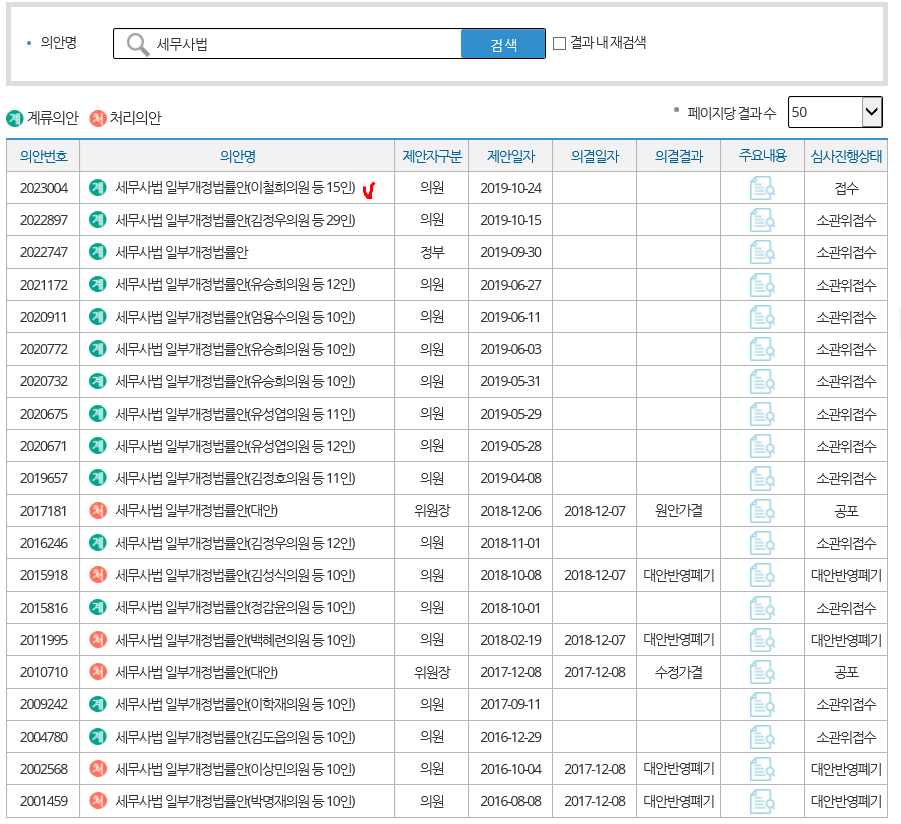Open summary icon for bill 2020732
Viewport: 901px width, 824px height.
[x=762, y=382]
